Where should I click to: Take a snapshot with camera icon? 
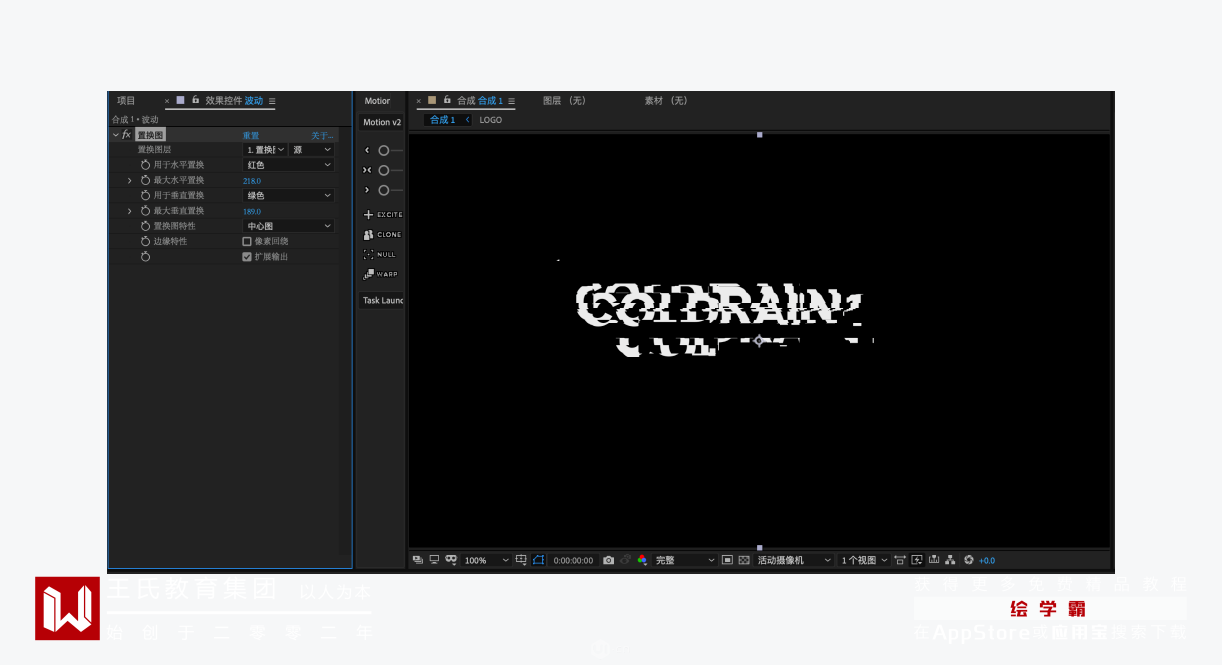608,560
